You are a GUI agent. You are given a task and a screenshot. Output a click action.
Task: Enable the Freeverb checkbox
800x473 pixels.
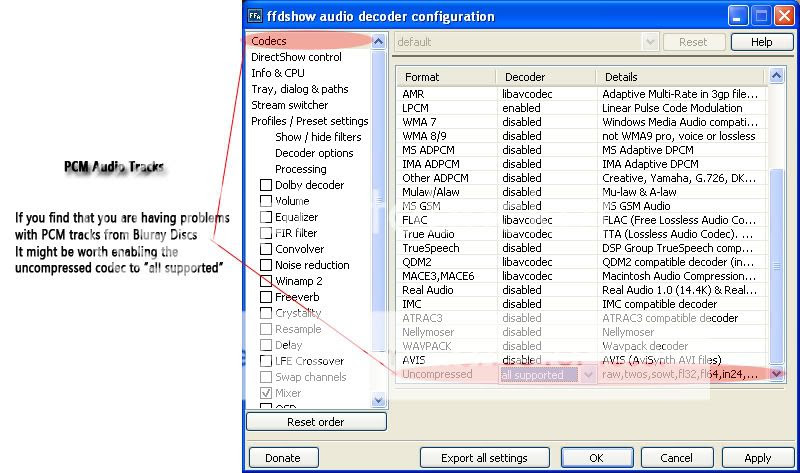click(266, 297)
